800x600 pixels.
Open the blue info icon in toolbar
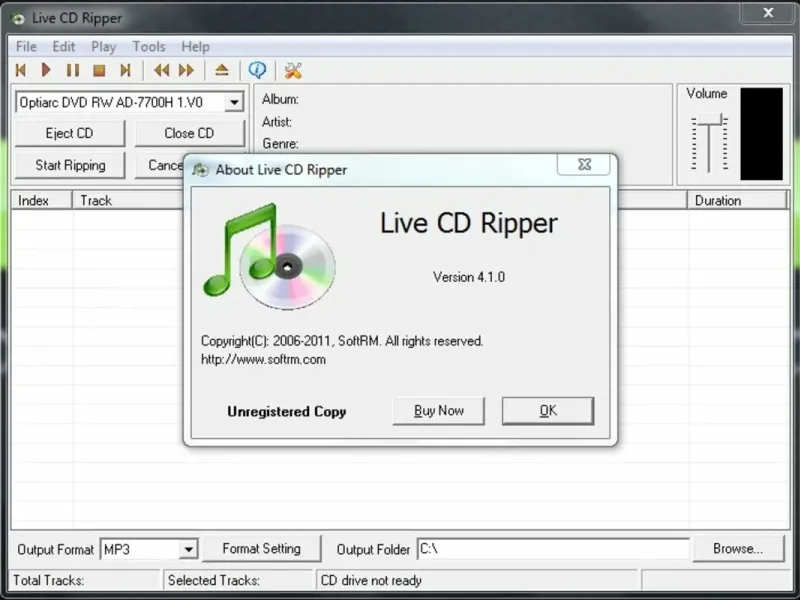tap(257, 70)
